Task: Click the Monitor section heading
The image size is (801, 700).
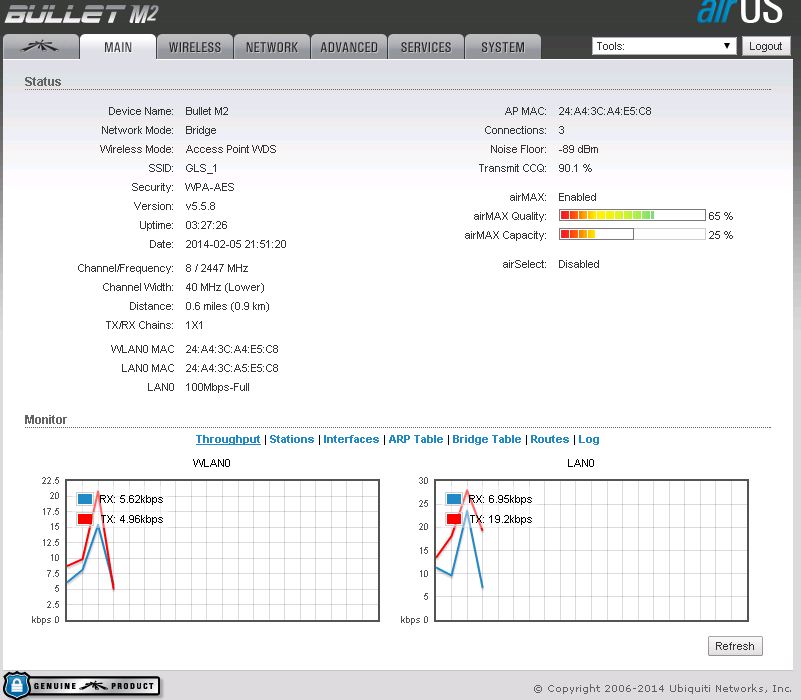Action: point(45,419)
